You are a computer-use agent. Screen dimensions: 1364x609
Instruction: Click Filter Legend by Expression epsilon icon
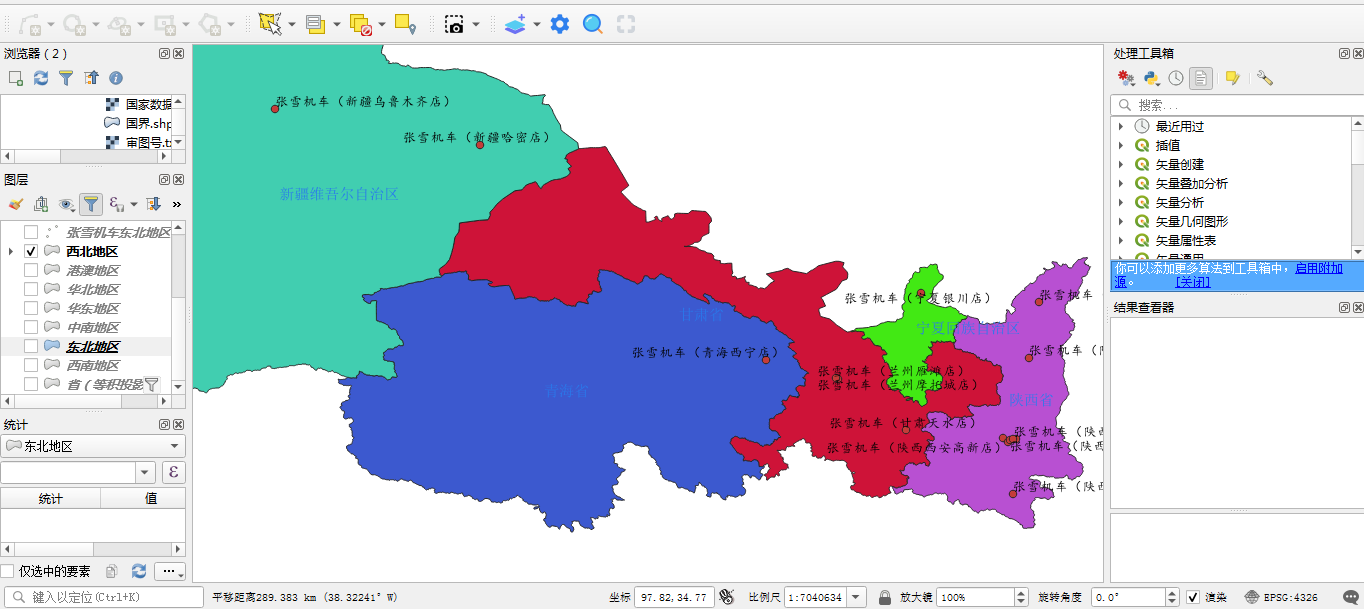(x=116, y=204)
